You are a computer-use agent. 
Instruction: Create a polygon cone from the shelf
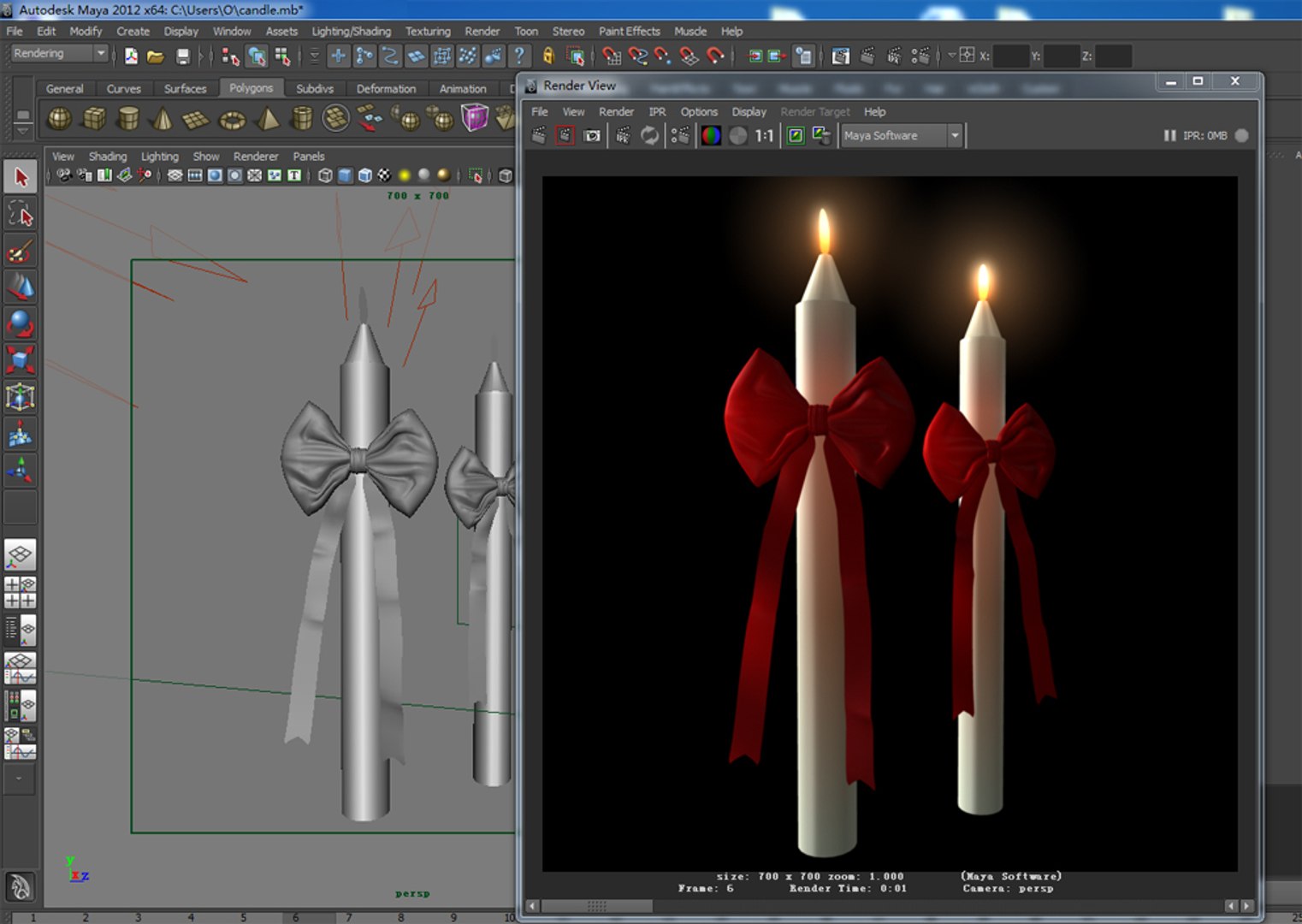click(162, 118)
